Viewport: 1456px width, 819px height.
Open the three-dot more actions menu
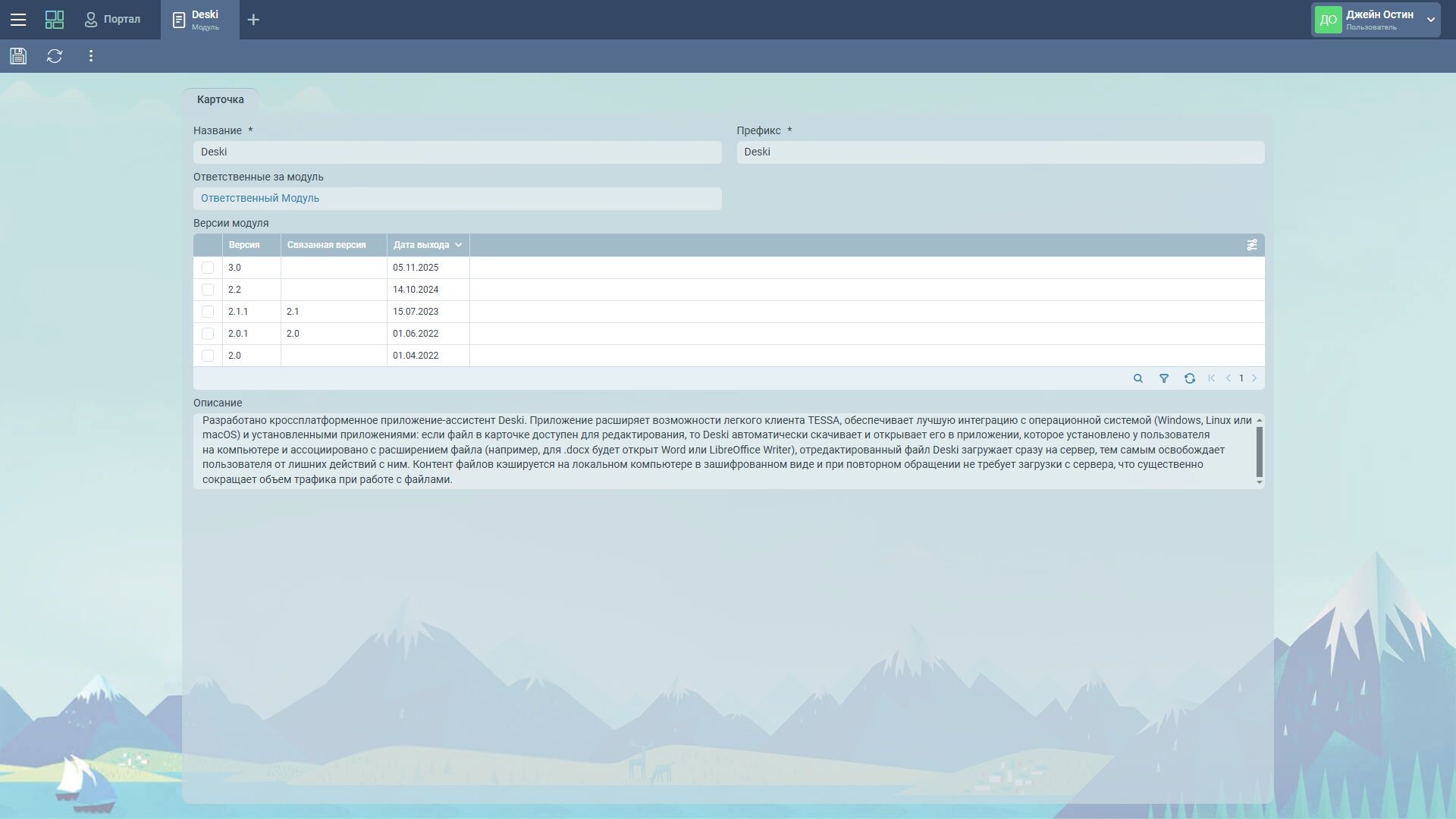pos(91,56)
